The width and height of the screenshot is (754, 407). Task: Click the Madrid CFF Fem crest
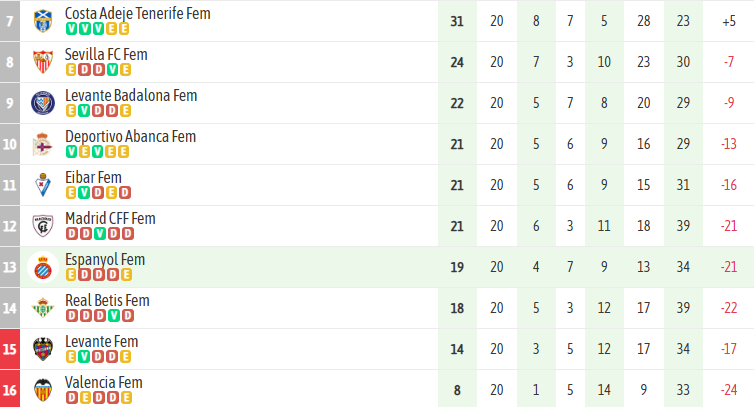pyautogui.click(x=43, y=226)
